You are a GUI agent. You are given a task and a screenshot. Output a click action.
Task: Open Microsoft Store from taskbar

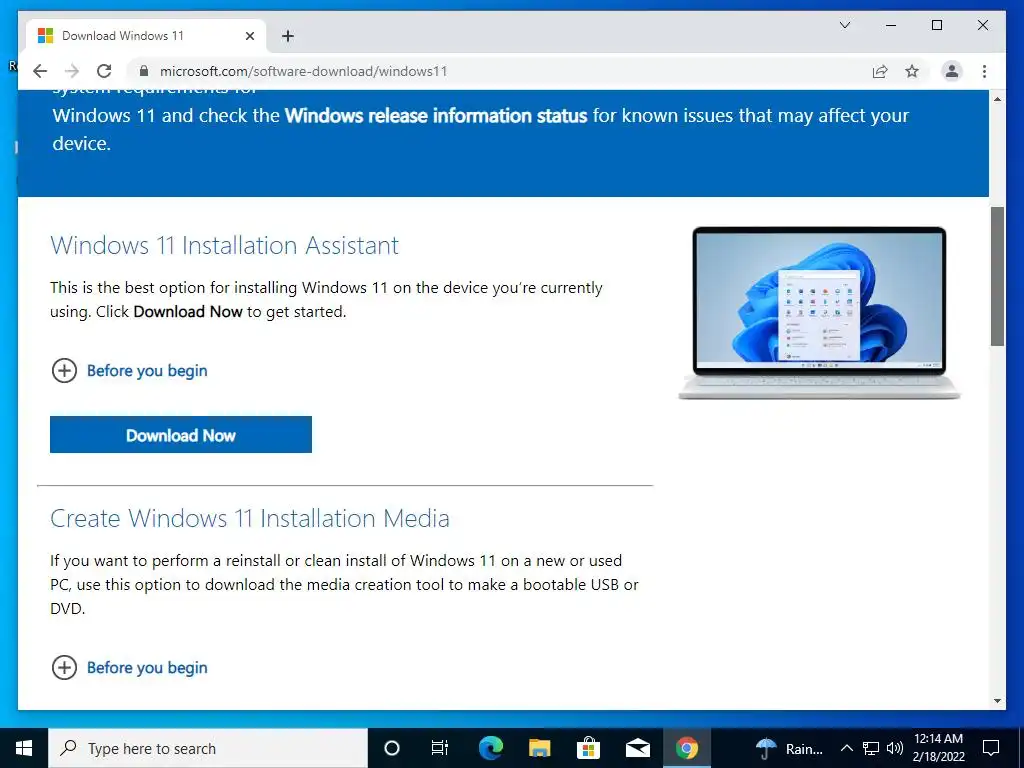tap(588, 748)
